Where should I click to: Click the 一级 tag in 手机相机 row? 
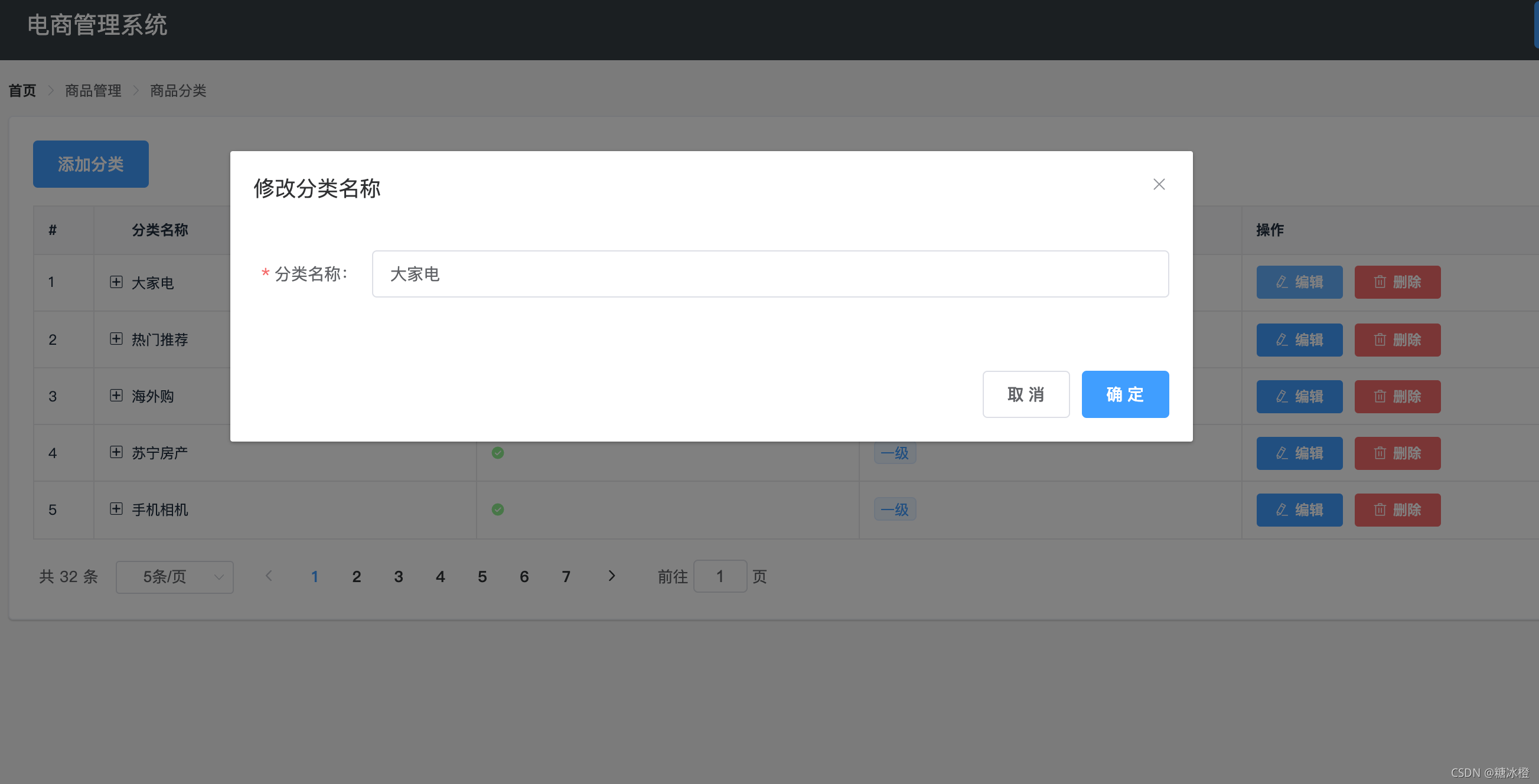coord(894,509)
